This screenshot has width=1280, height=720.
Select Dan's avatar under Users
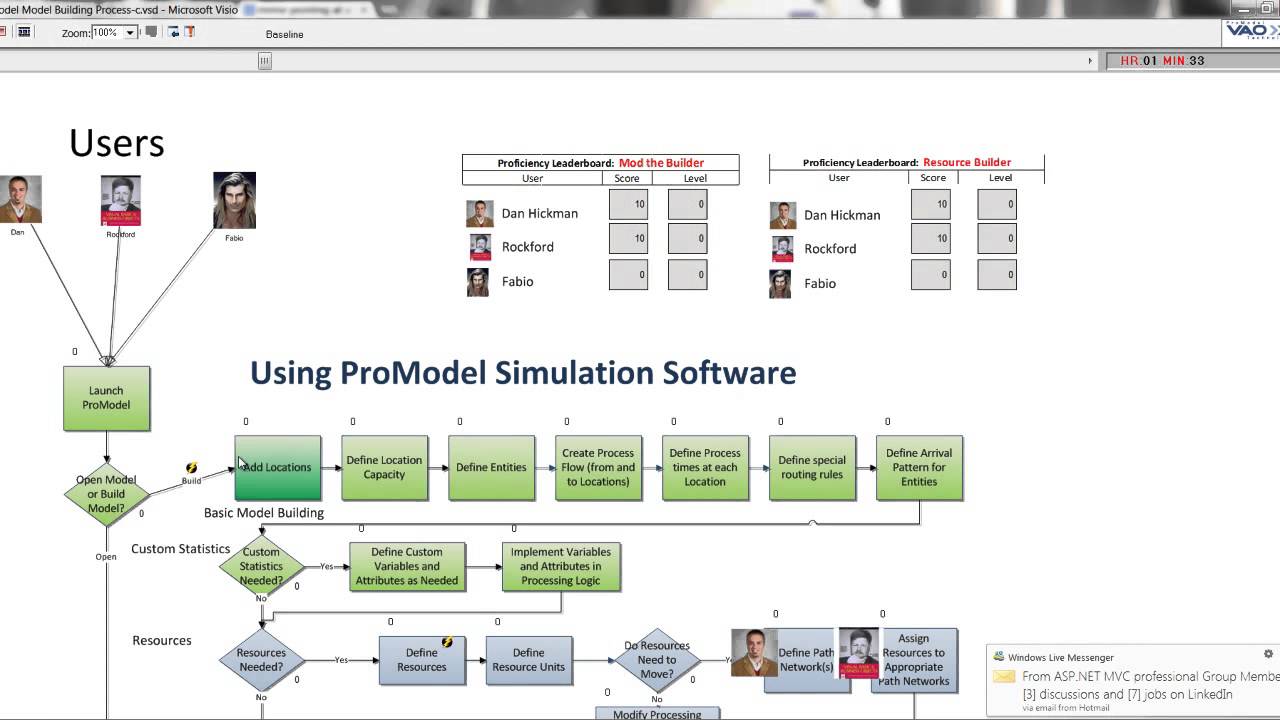click(20, 199)
